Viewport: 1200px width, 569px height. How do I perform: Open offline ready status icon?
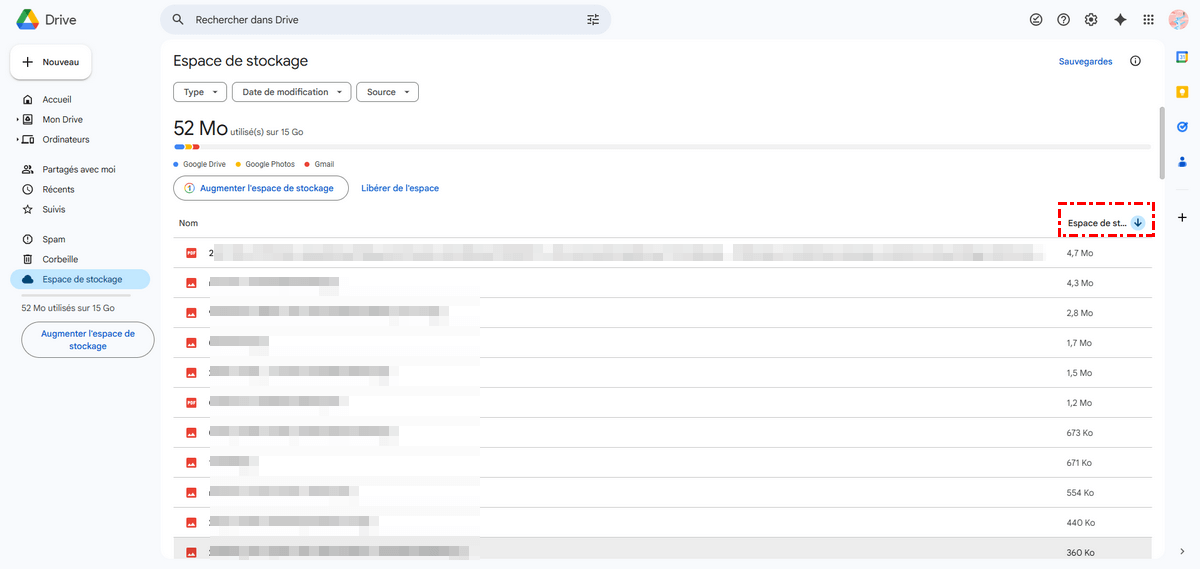pos(1036,19)
